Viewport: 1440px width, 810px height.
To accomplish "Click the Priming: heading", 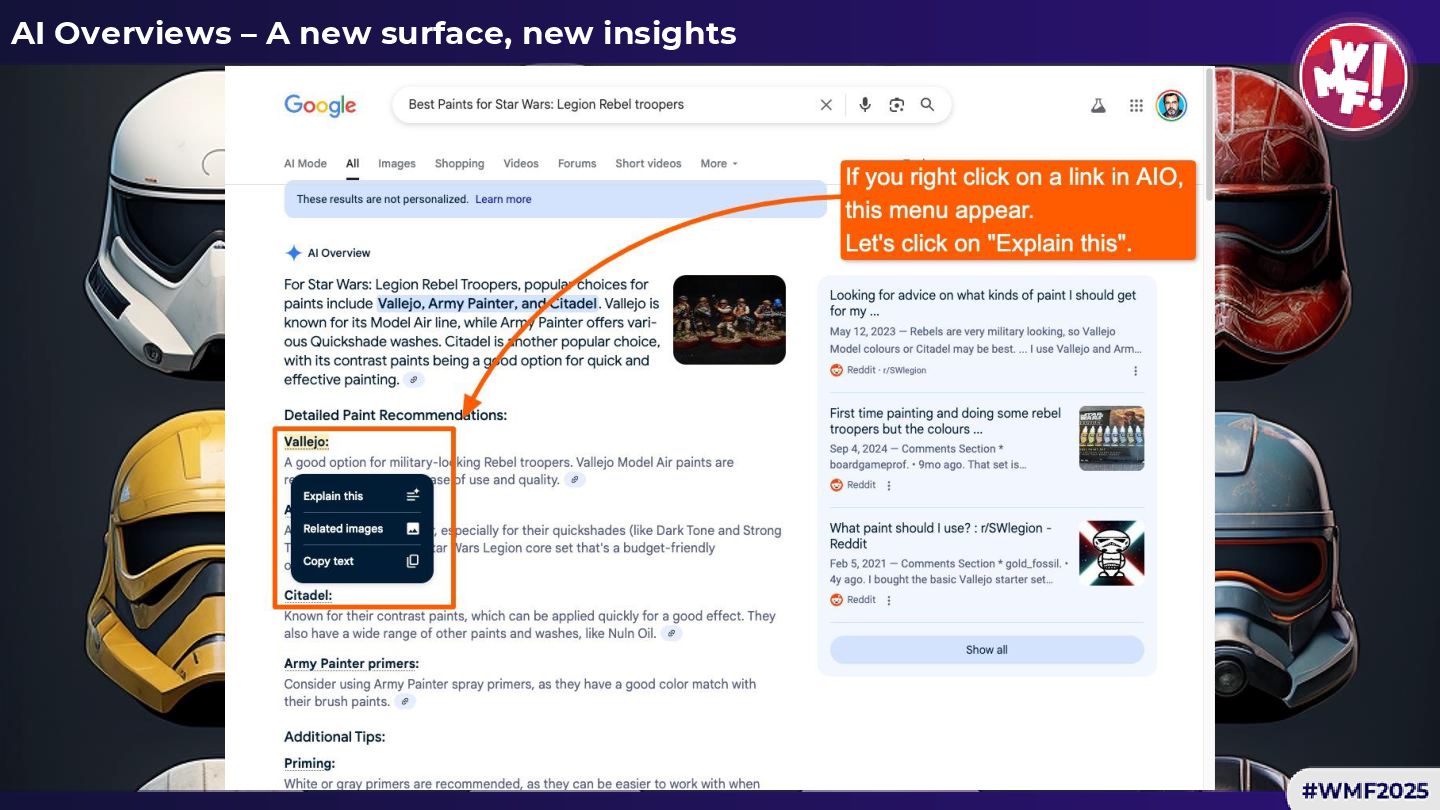I will 309,764.
